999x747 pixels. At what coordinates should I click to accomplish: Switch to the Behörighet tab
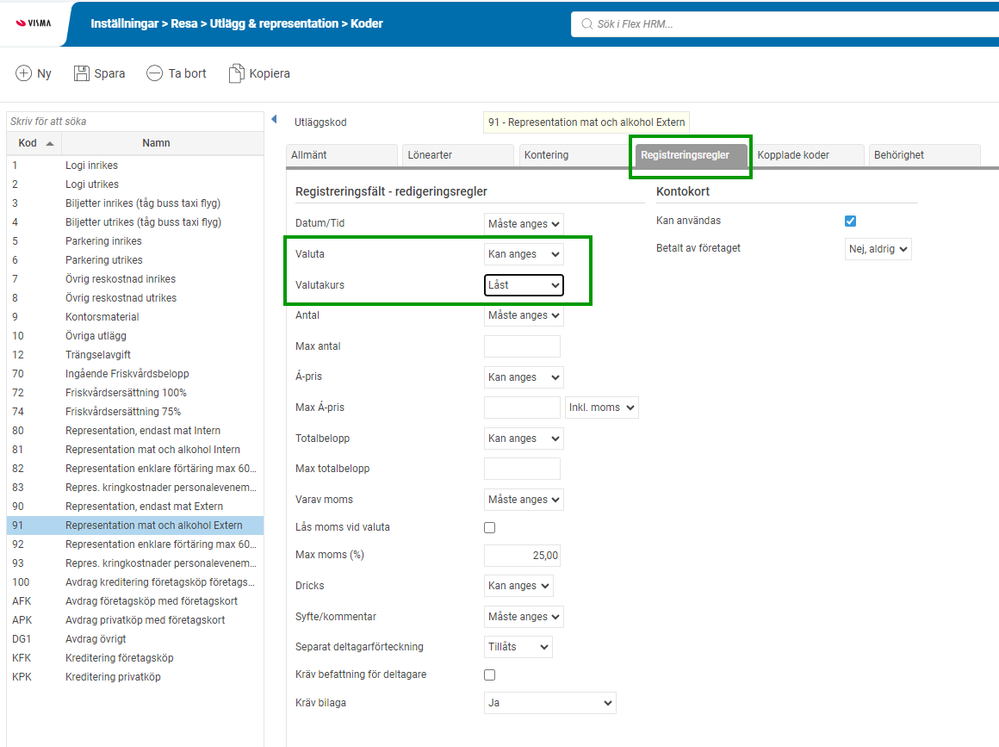pyautogui.click(x=924, y=155)
